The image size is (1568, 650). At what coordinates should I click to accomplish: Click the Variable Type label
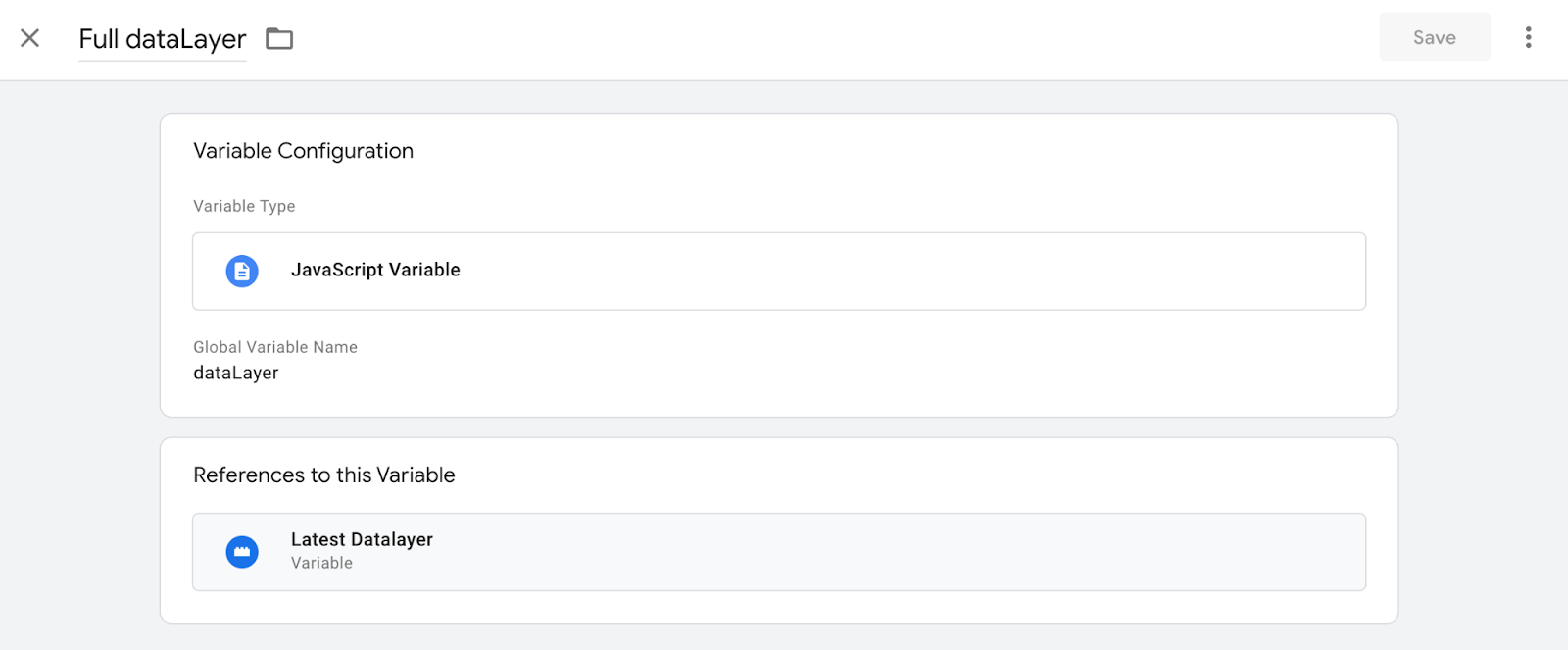point(244,207)
